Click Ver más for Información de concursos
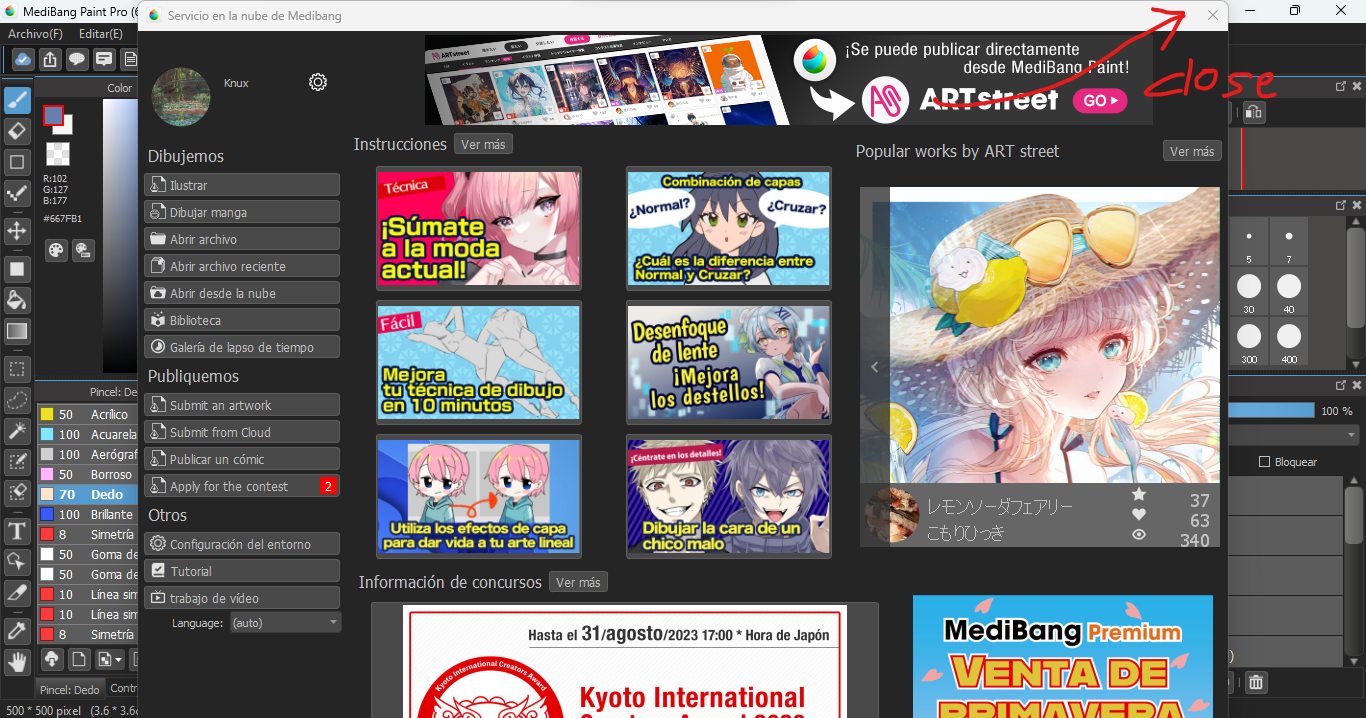This screenshot has height=718, width=1366. tap(578, 582)
